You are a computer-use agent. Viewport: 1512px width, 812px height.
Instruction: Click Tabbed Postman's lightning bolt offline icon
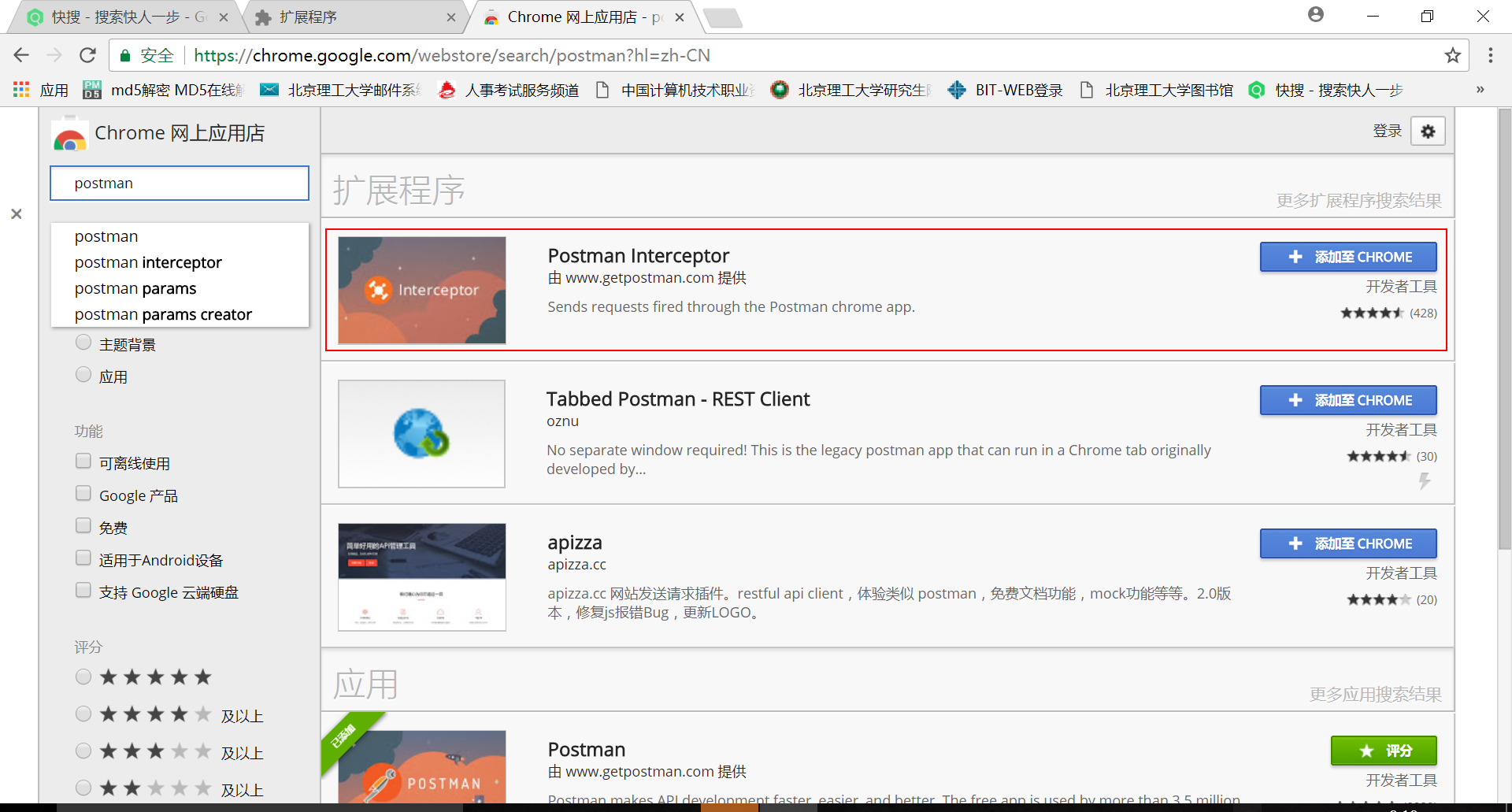pos(1425,480)
